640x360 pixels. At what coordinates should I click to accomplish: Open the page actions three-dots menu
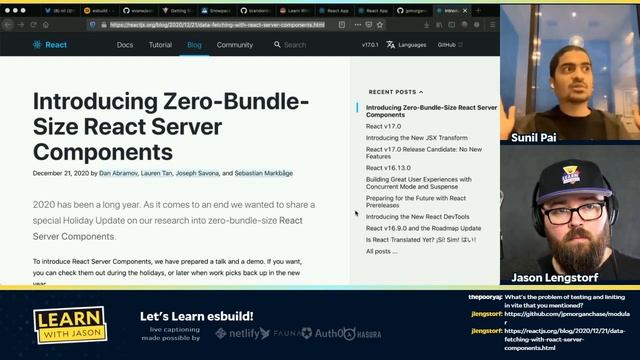[x=358, y=25]
